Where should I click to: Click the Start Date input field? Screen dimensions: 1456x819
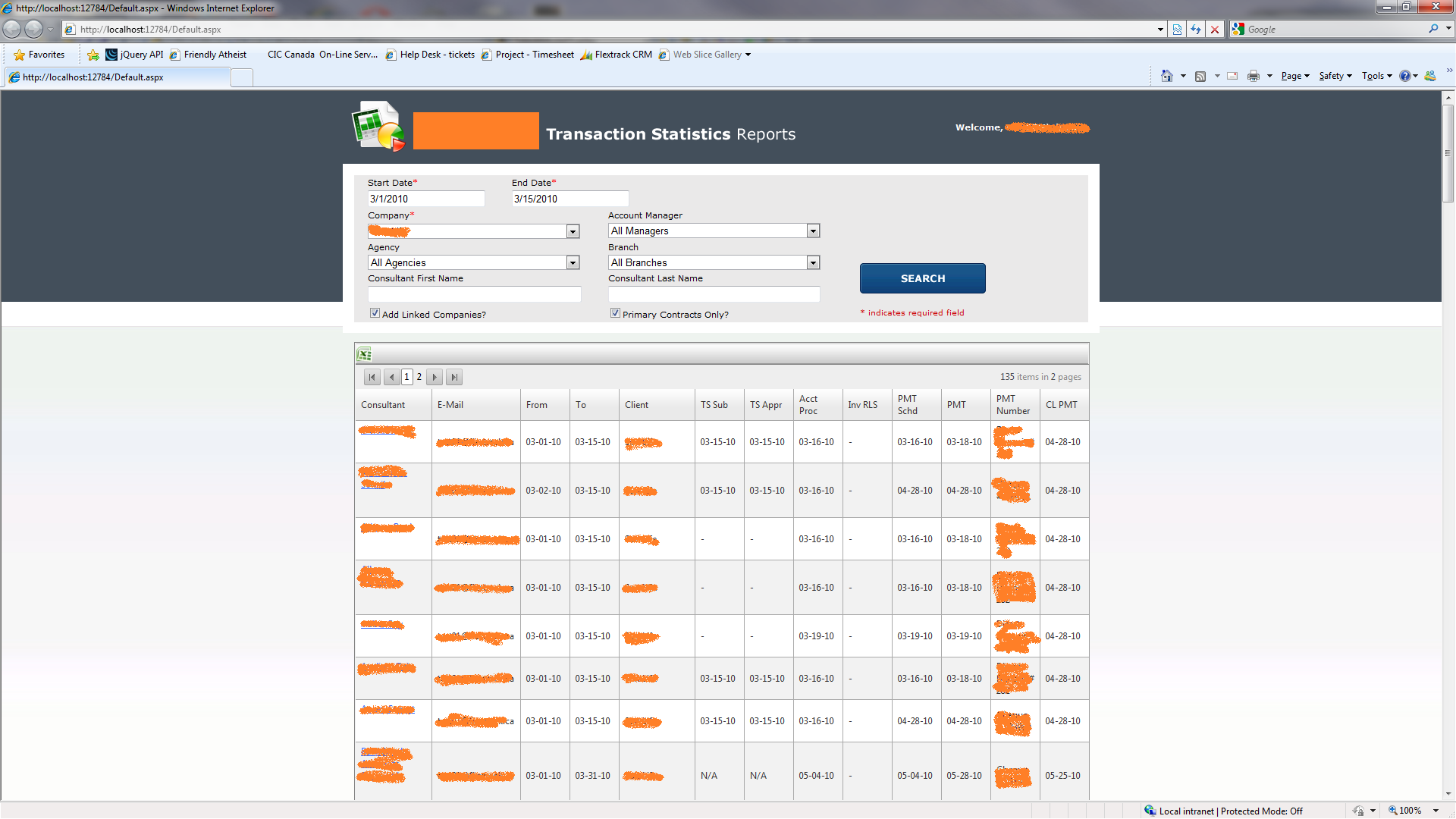coord(425,199)
